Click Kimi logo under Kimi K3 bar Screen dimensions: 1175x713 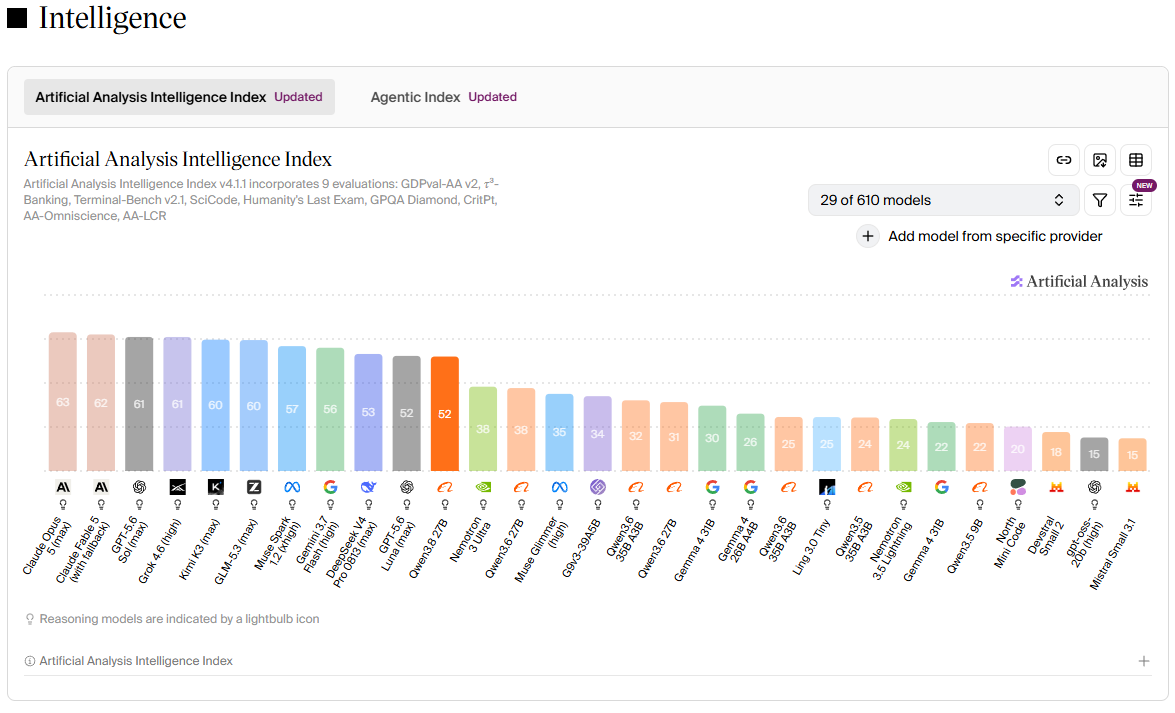click(x=216, y=487)
